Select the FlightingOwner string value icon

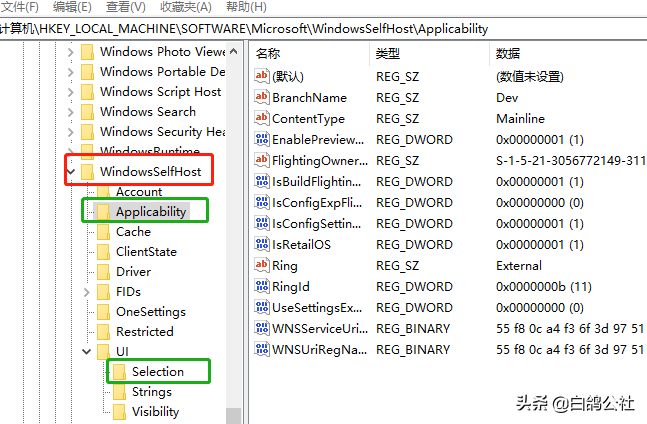pyautogui.click(x=262, y=160)
